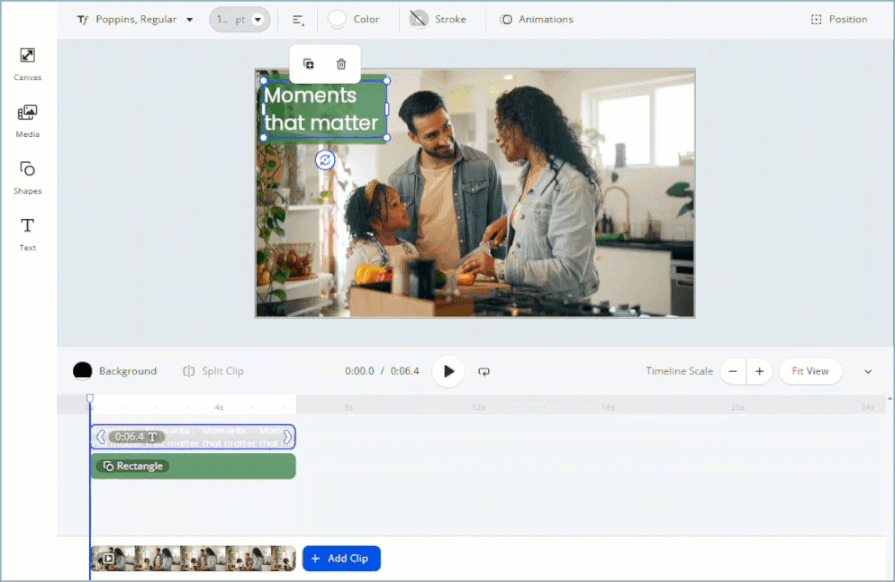The image size is (895, 582).
Task: Click the Fit View button
Action: tap(810, 371)
